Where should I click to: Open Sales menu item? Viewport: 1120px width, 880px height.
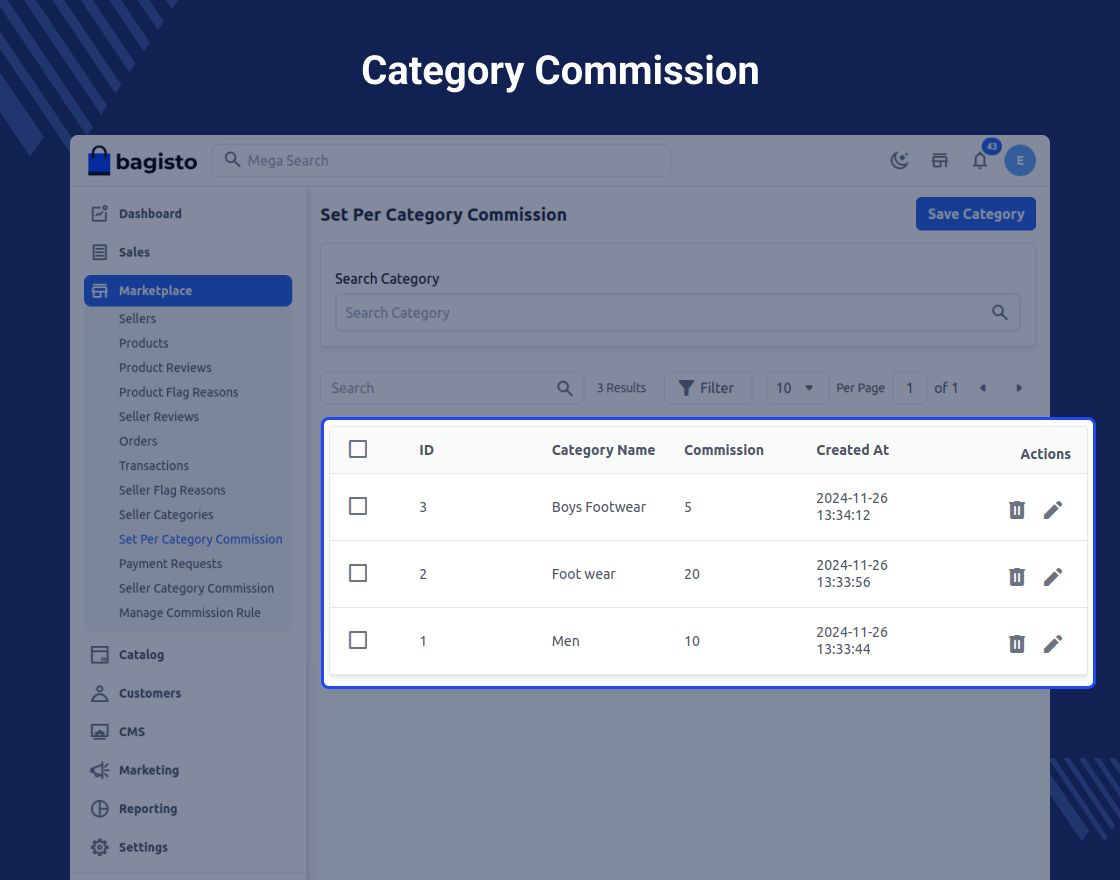[x=134, y=252]
